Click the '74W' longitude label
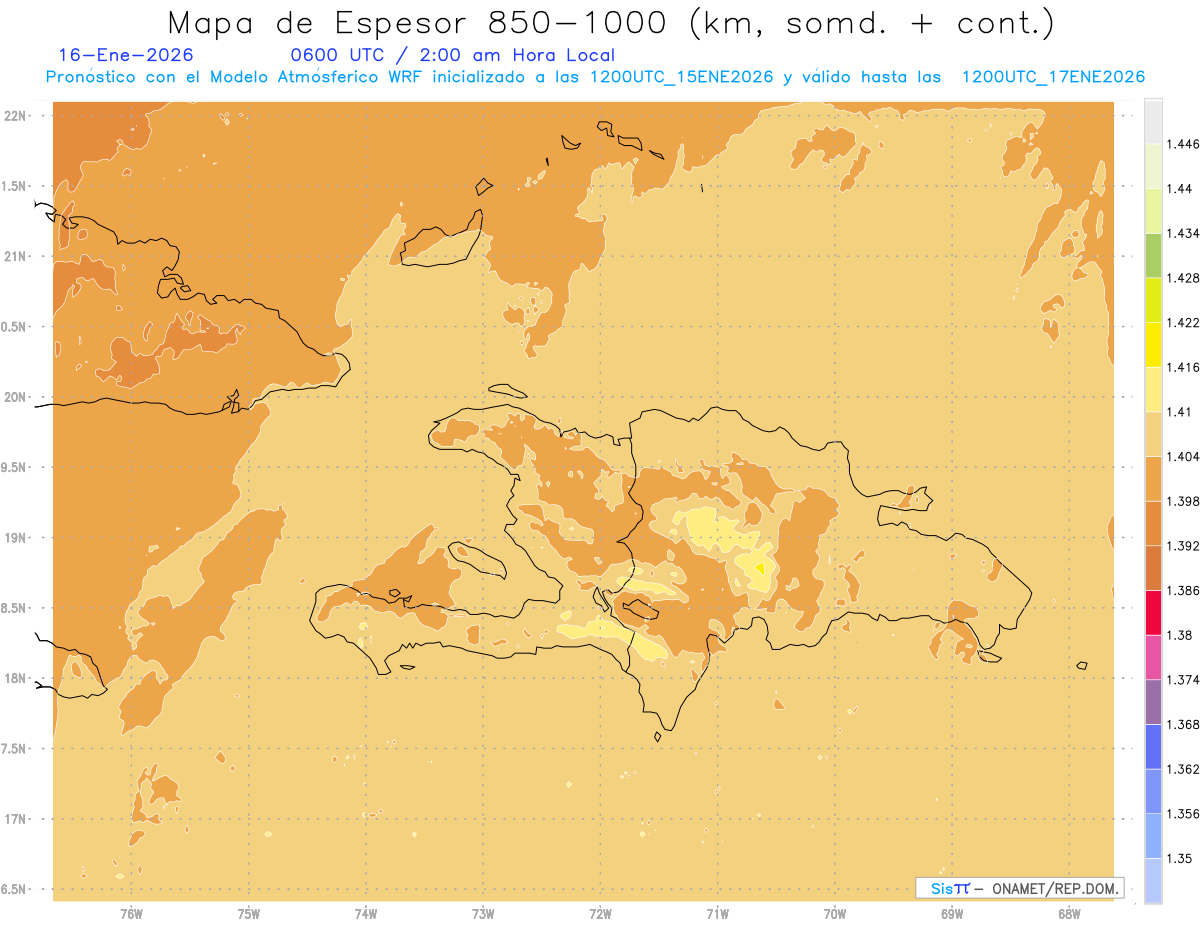1200x927 pixels. (366, 913)
